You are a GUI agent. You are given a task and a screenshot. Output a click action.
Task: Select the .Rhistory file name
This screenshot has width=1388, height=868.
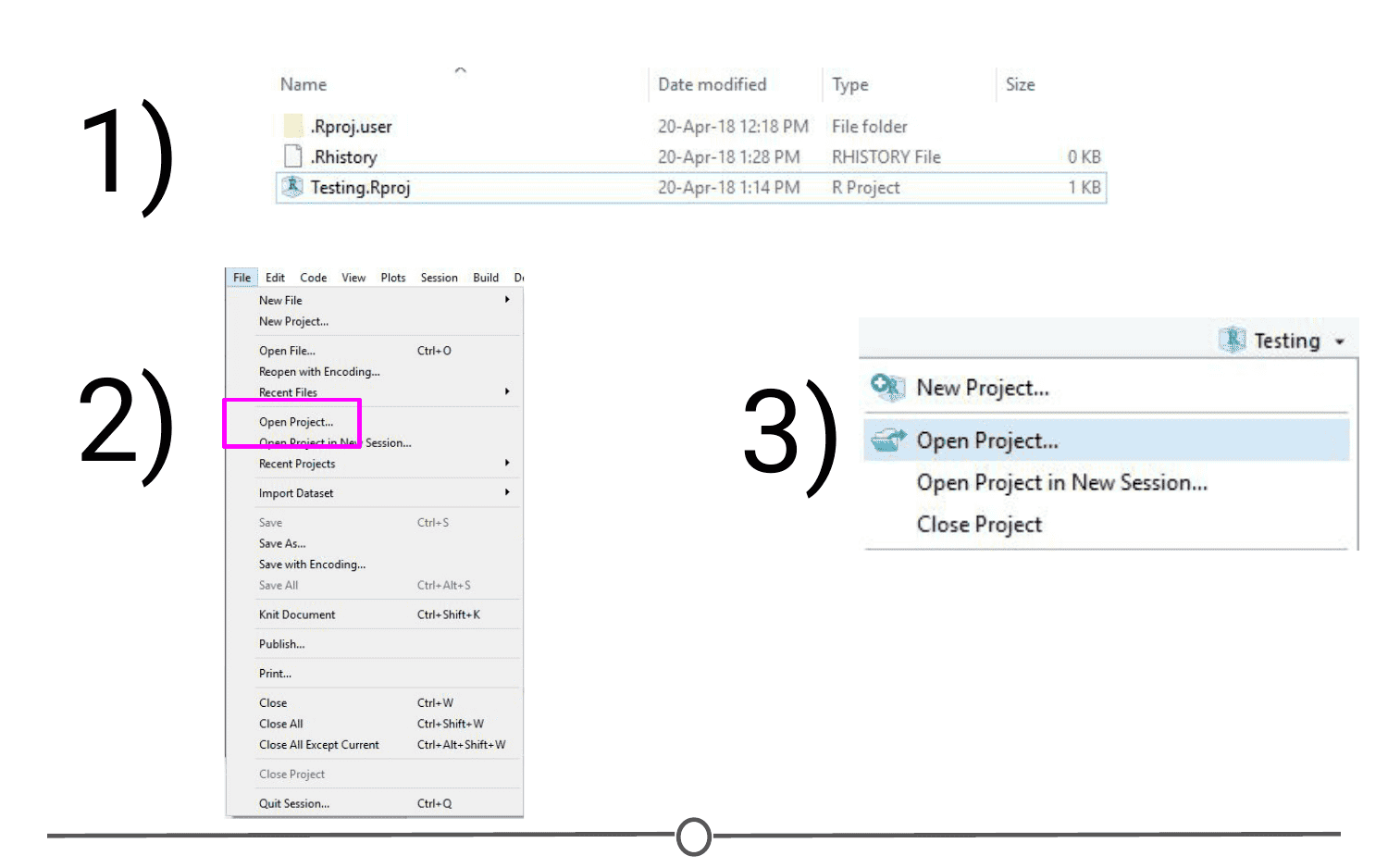coord(344,157)
